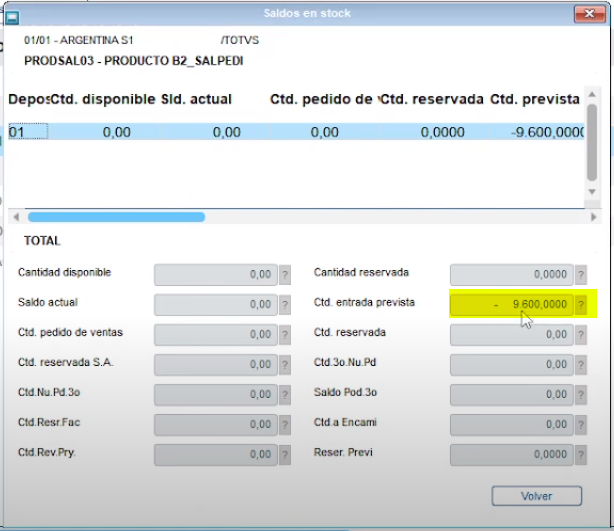
Task: Click 0,00 cell under Ctd. disponible
Action: [104, 132]
